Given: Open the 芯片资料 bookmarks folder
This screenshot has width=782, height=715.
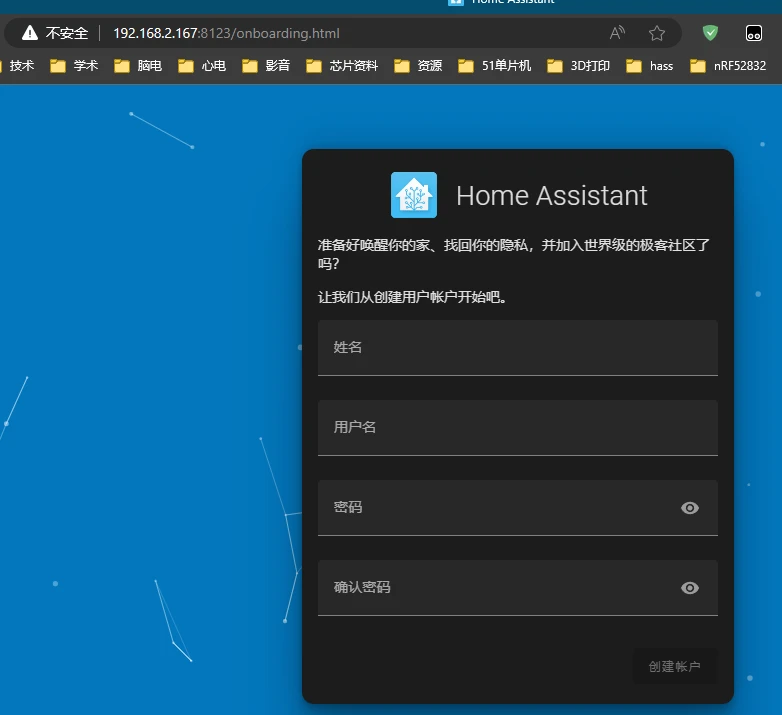Looking at the screenshot, I should tap(342, 66).
